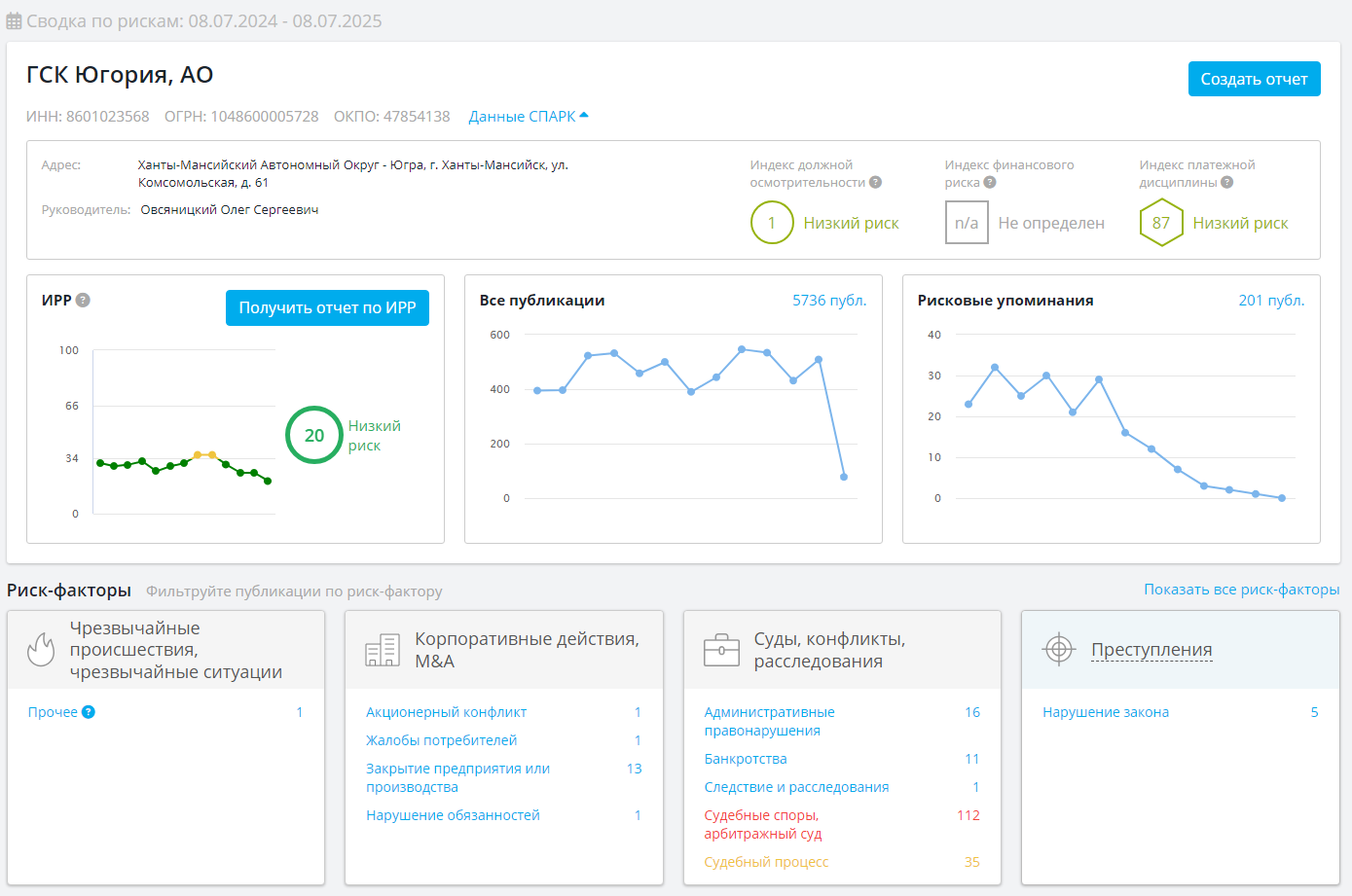Viewport: 1352px width, 896px height.
Task: Filter by Административные правонарушения
Action: coord(769,721)
